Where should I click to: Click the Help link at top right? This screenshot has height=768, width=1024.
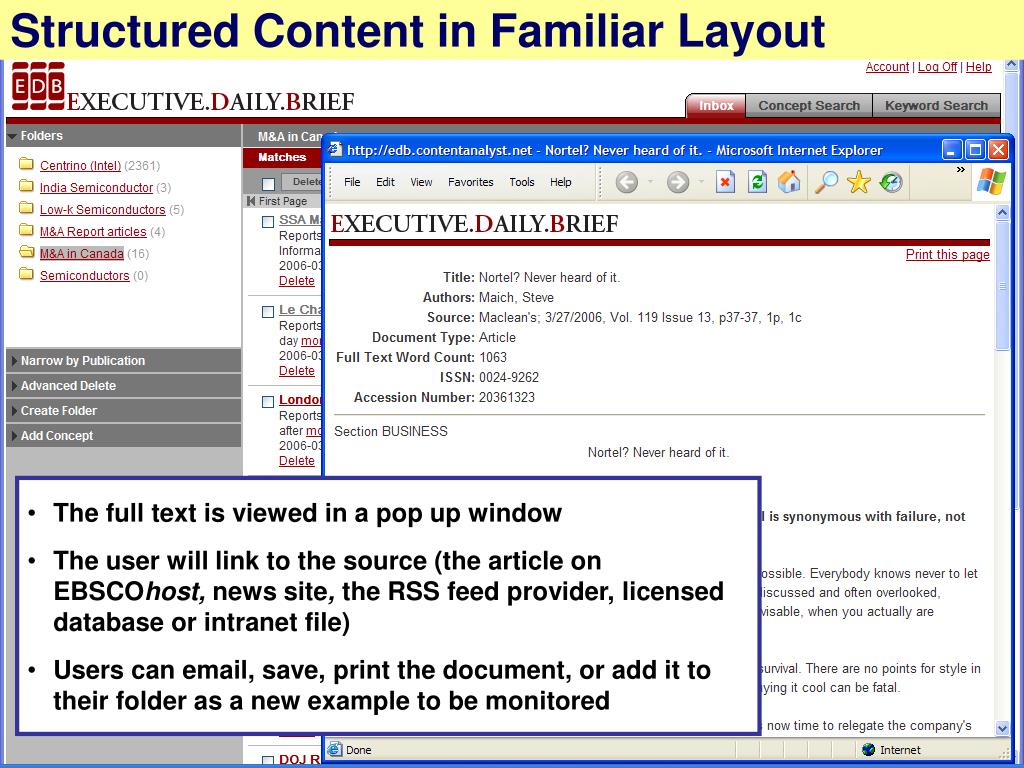coord(978,67)
